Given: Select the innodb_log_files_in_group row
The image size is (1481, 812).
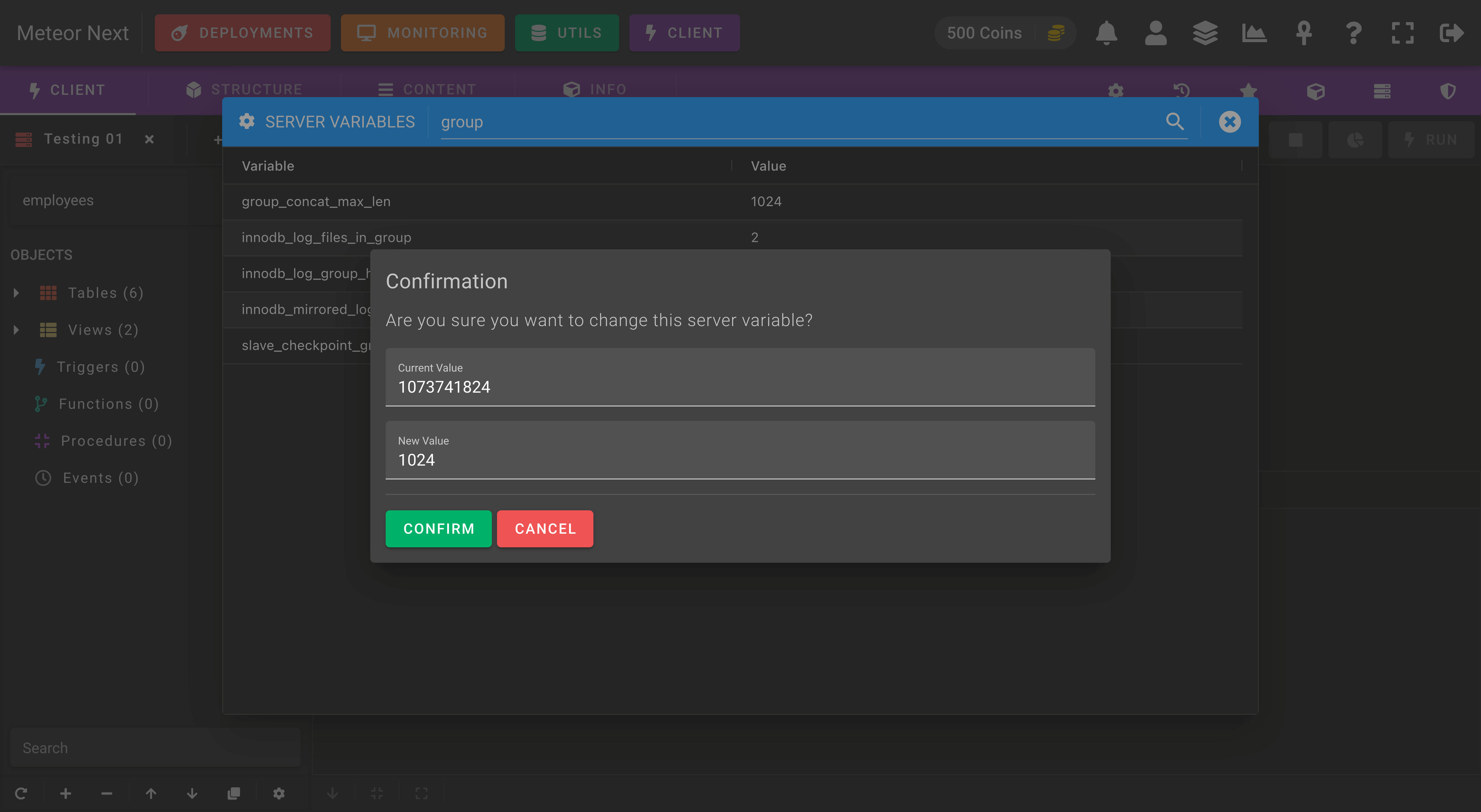Looking at the screenshot, I should coord(733,237).
